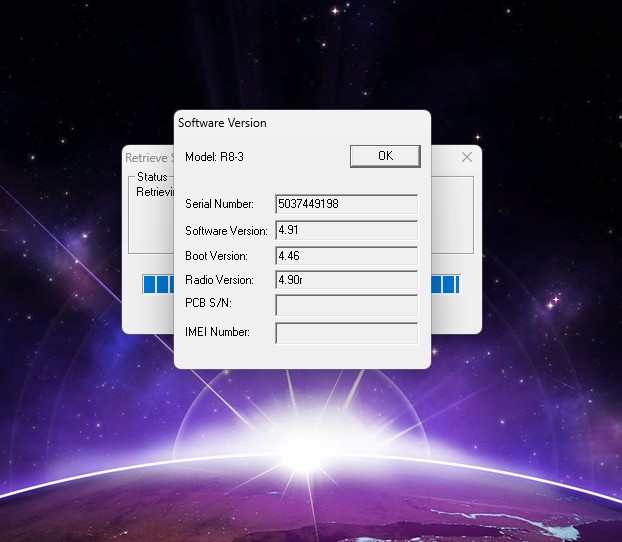Image resolution: width=622 pixels, height=542 pixels.
Task: Click the OK button
Action: click(384, 156)
